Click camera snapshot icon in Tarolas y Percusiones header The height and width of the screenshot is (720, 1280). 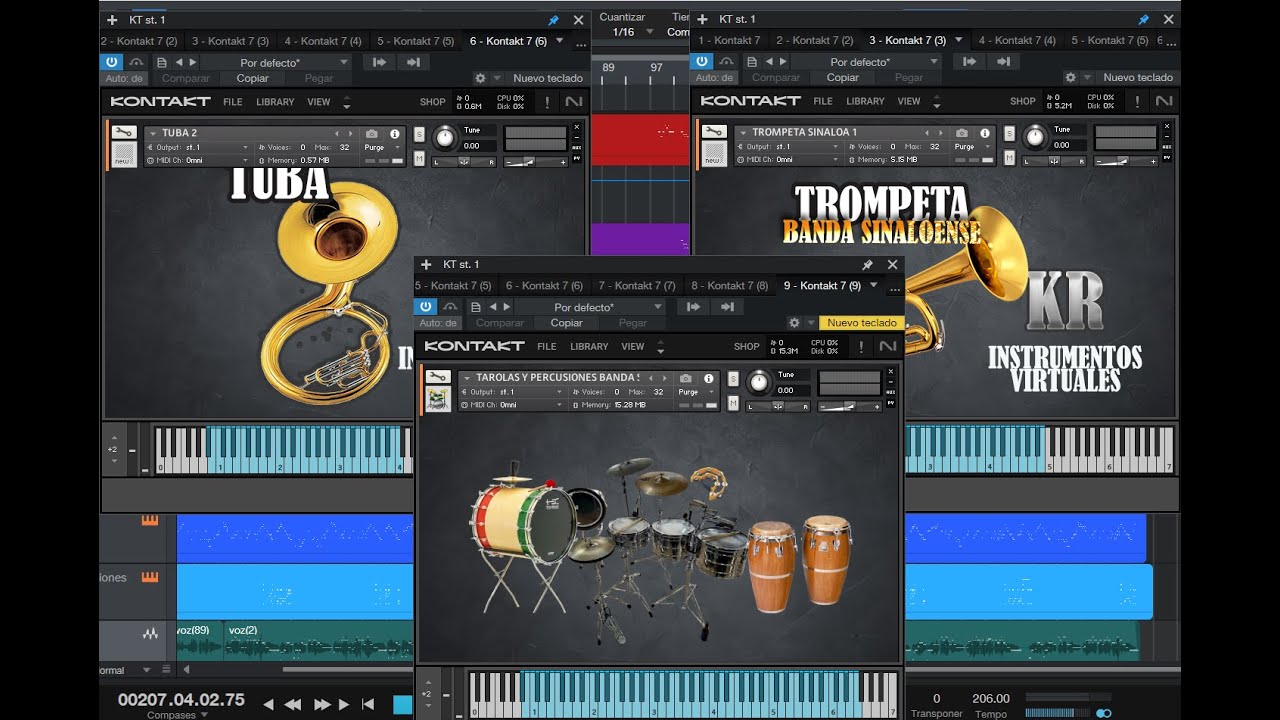686,379
